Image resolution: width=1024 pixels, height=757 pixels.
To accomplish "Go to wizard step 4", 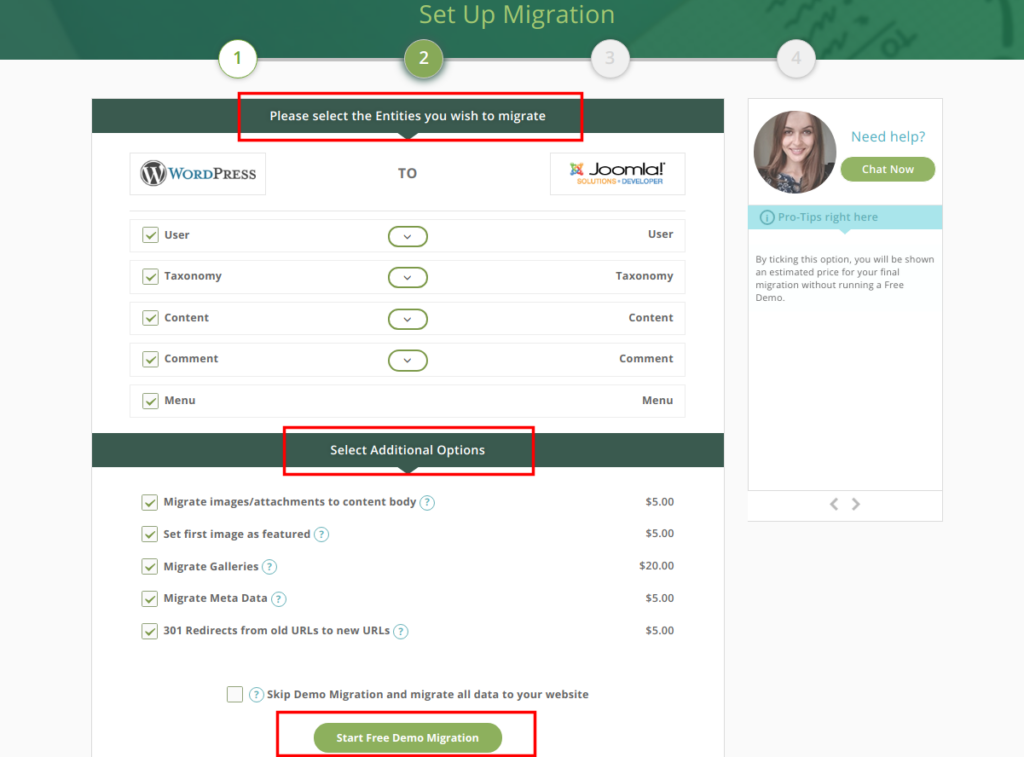I will 796,58.
